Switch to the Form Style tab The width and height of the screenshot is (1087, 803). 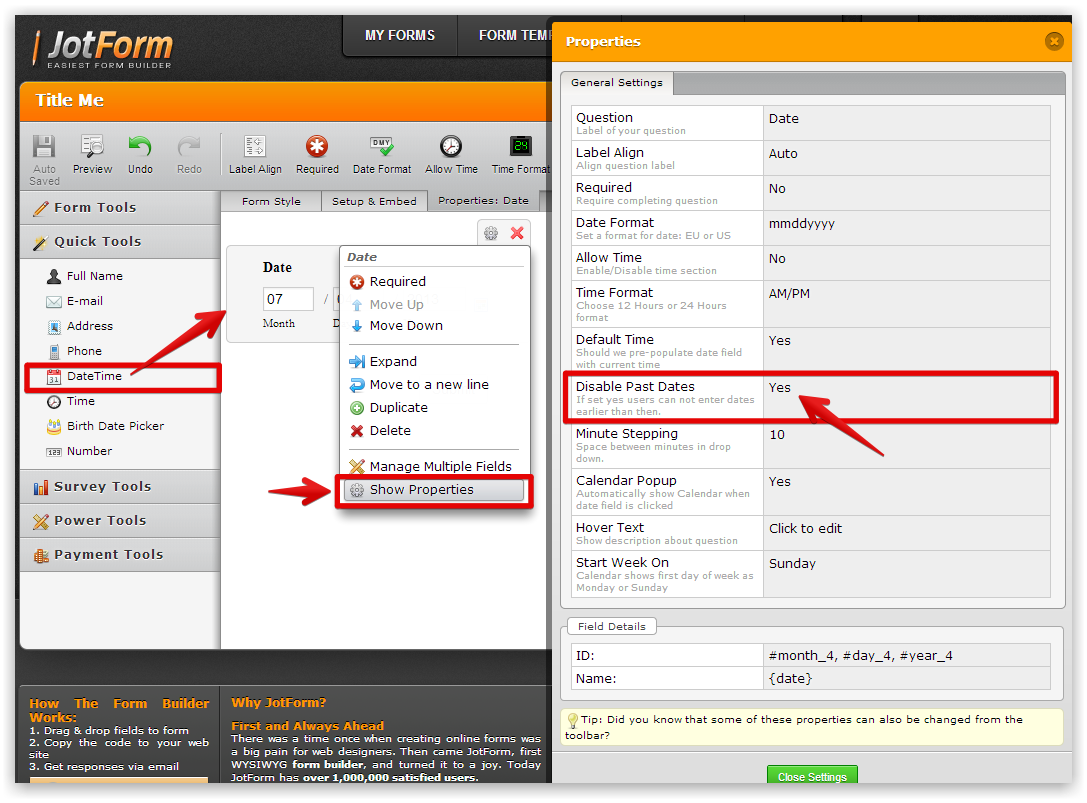pyautogui.click(x=271, y=201)
